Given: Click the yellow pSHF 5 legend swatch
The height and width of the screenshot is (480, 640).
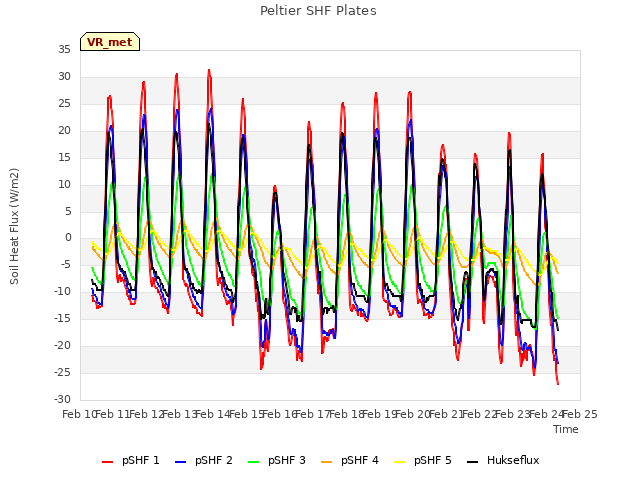Looking at the screenshot, I should point(400,462).
